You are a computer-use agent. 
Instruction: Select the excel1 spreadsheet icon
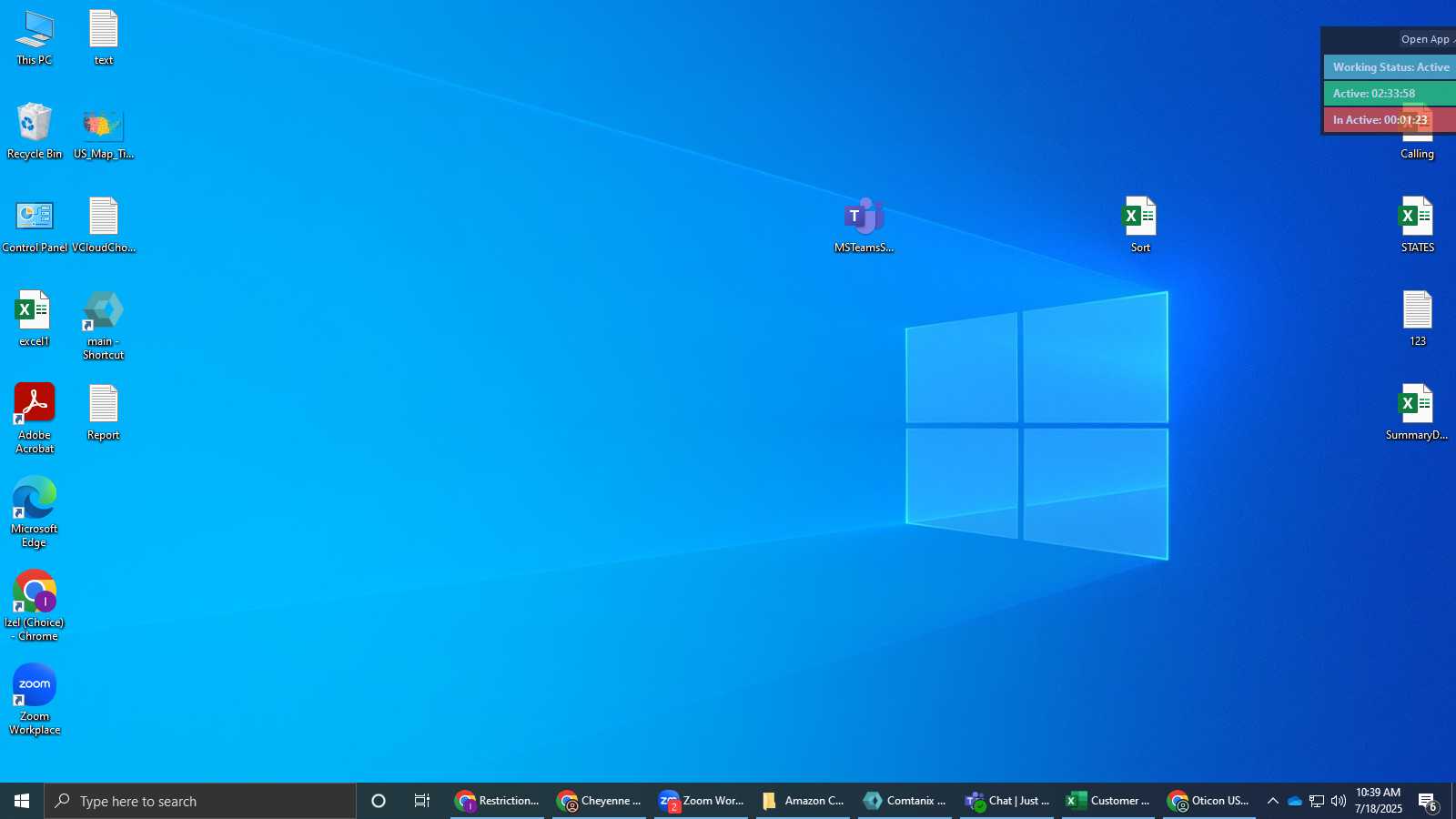[35, 319]
